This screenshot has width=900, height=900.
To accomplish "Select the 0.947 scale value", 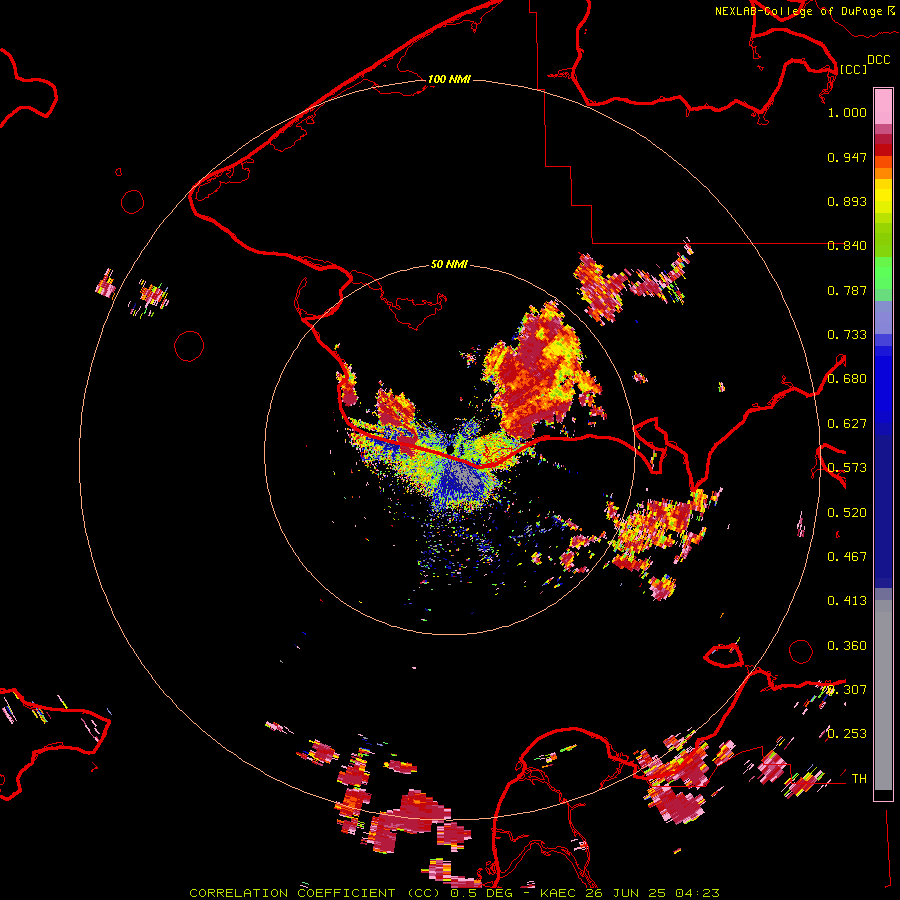I will click(847, 157).
